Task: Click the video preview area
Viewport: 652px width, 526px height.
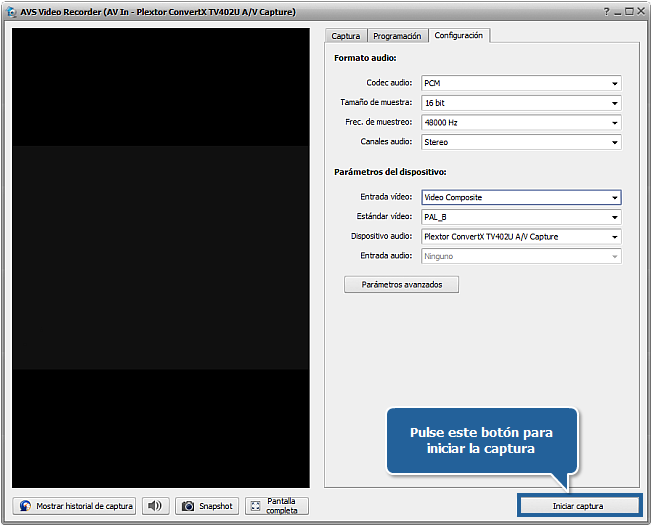Action: tap(161, 258)
